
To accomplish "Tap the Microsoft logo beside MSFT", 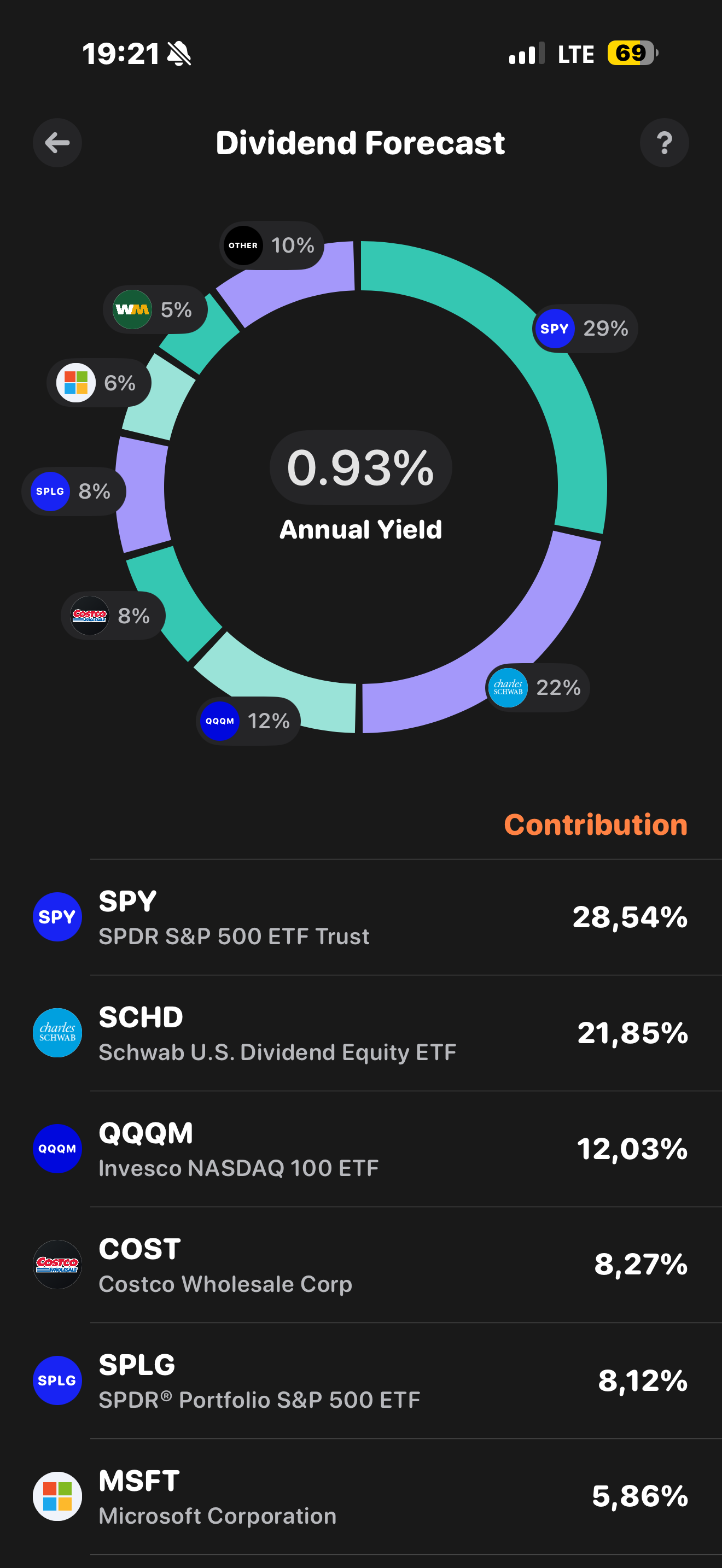I will pyautogui.click(x=57, y=1496).
